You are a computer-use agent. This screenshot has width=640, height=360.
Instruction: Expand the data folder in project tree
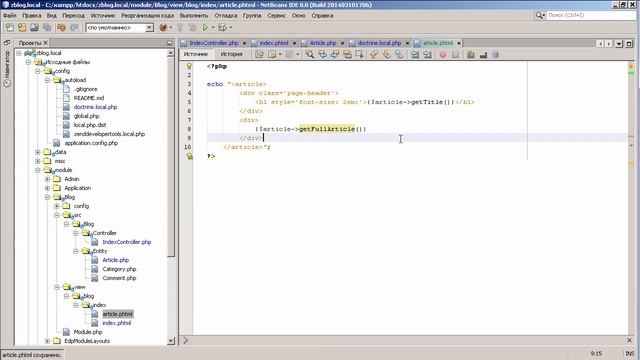pyautogui.click(x=38, y=152)
